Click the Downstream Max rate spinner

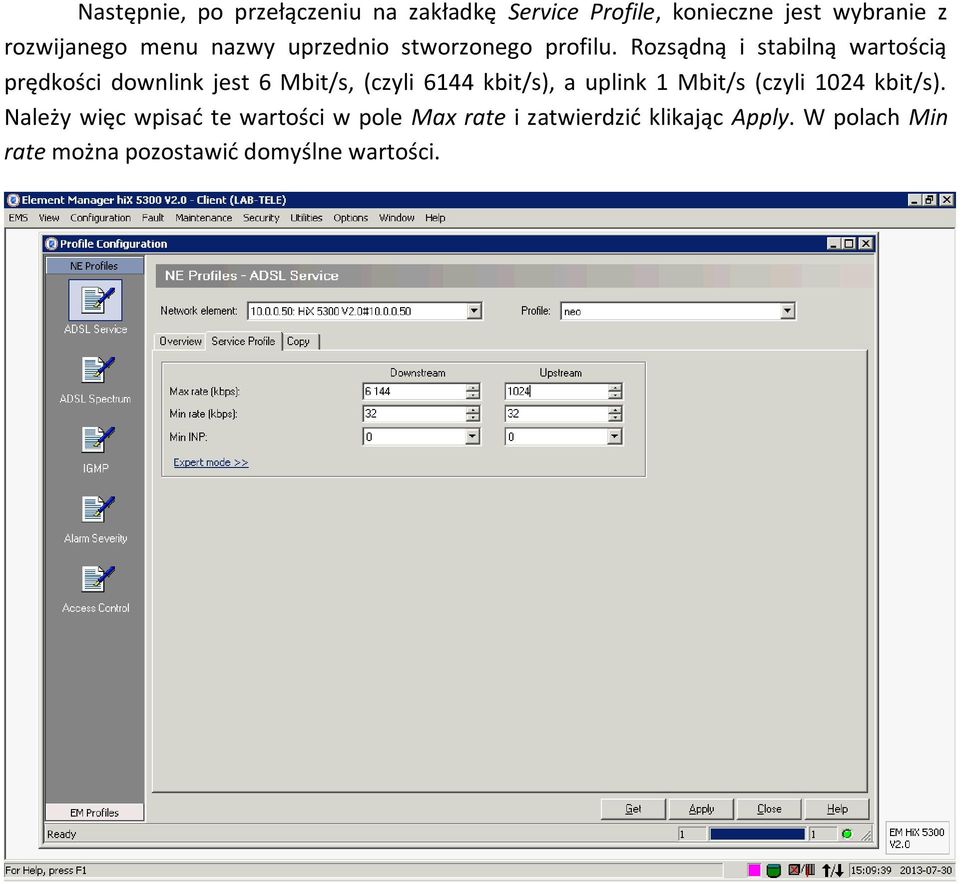pyautogui.click(x=472, y=391)
